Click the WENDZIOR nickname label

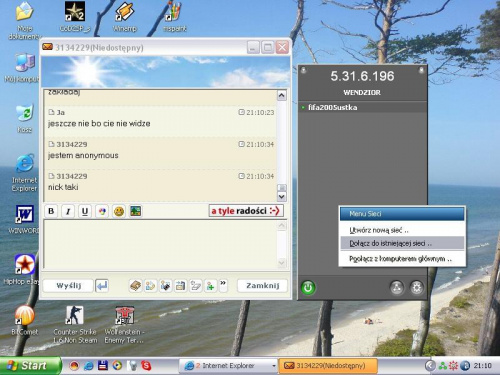pos(362,93)
